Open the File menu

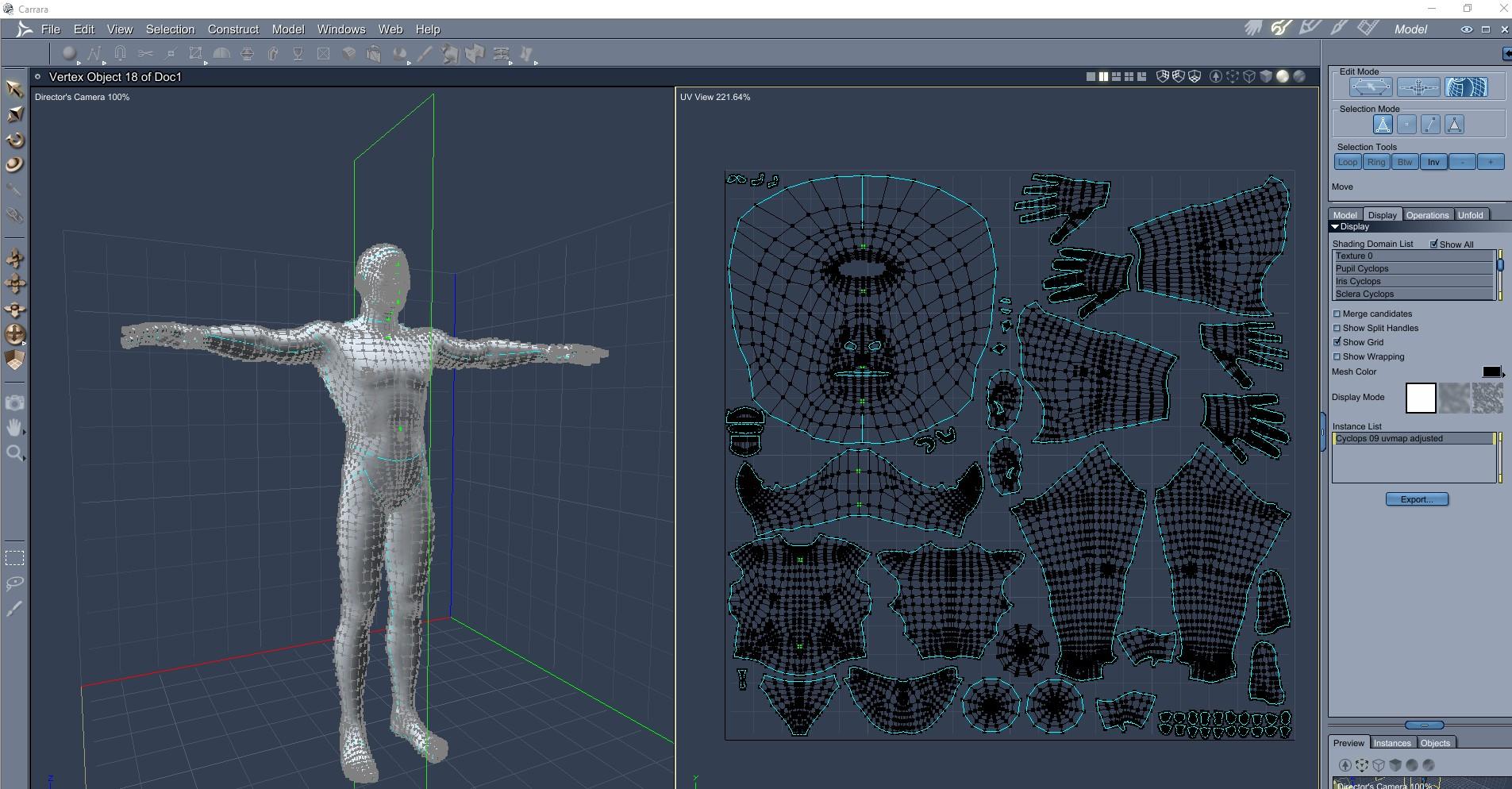pos(51,29)
